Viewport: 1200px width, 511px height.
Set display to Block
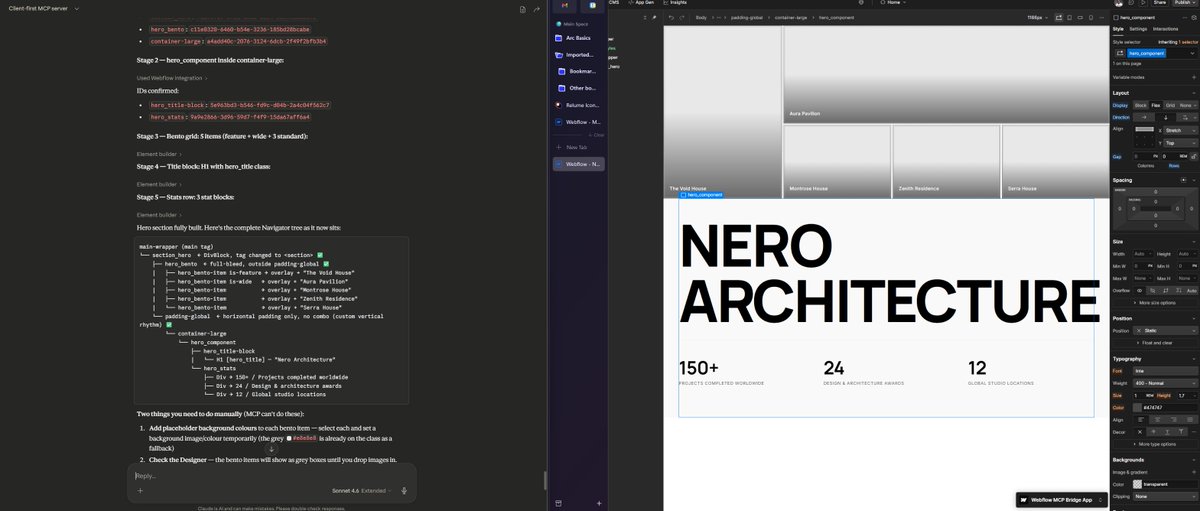[1140, 105]
